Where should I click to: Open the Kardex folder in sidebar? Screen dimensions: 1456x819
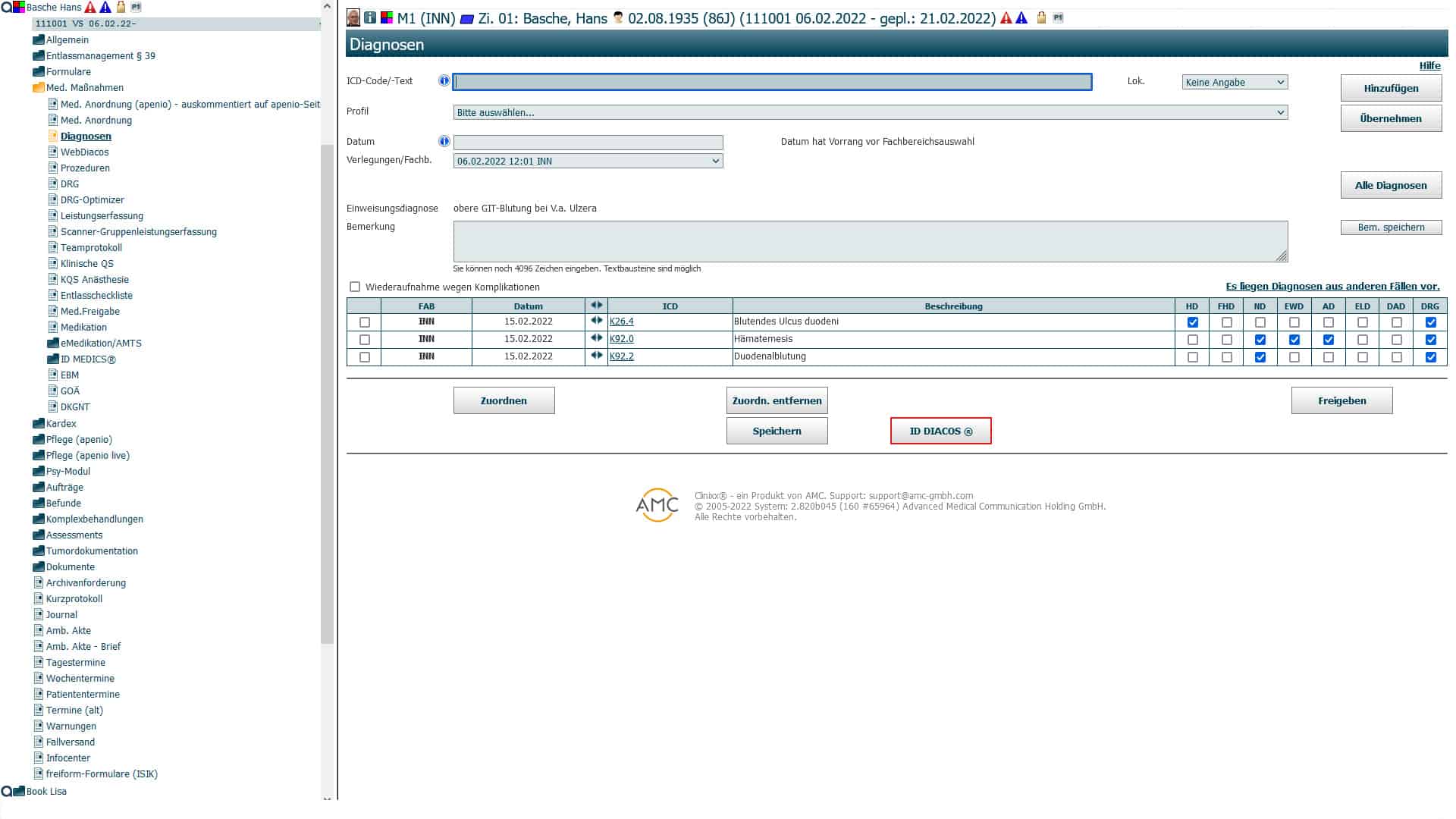click(61, 423)
